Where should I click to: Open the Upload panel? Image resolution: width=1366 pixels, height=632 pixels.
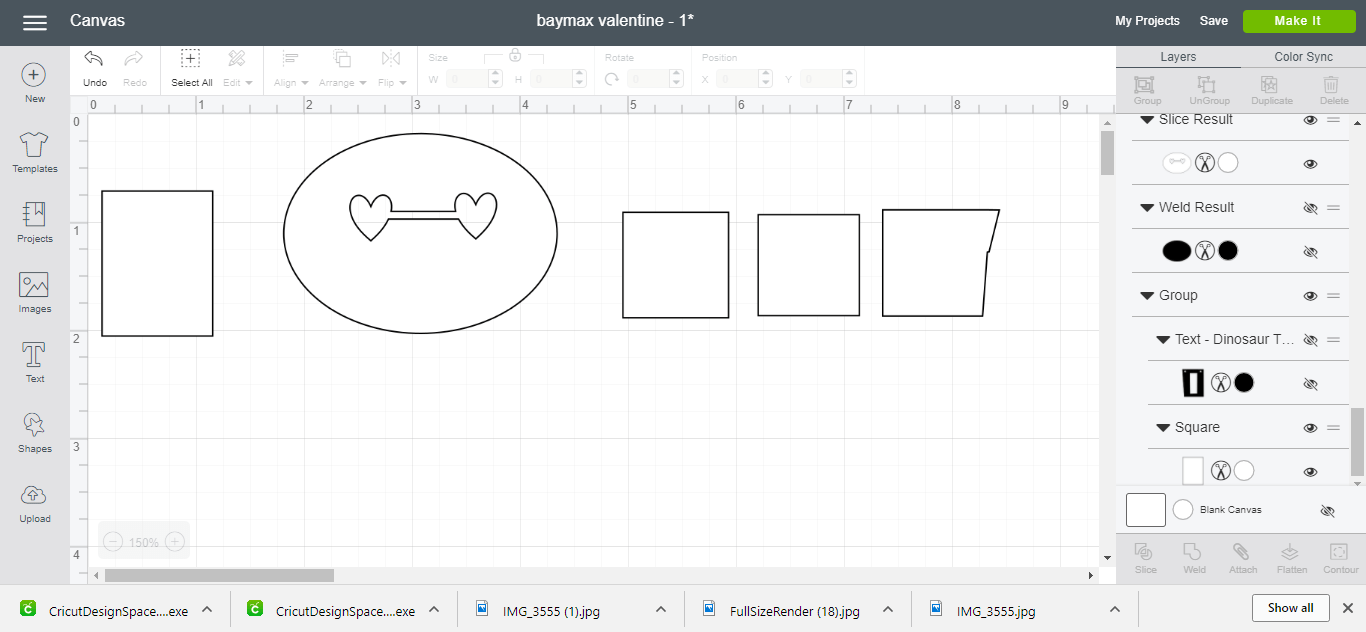pyautogui.click(x=34, y=503)
